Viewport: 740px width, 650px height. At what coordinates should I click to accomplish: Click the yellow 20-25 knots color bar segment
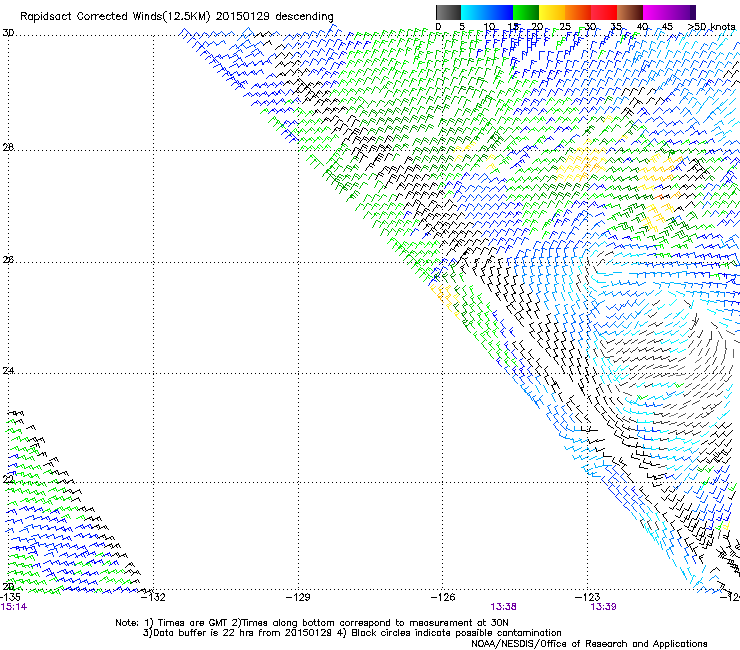point(552,12)
